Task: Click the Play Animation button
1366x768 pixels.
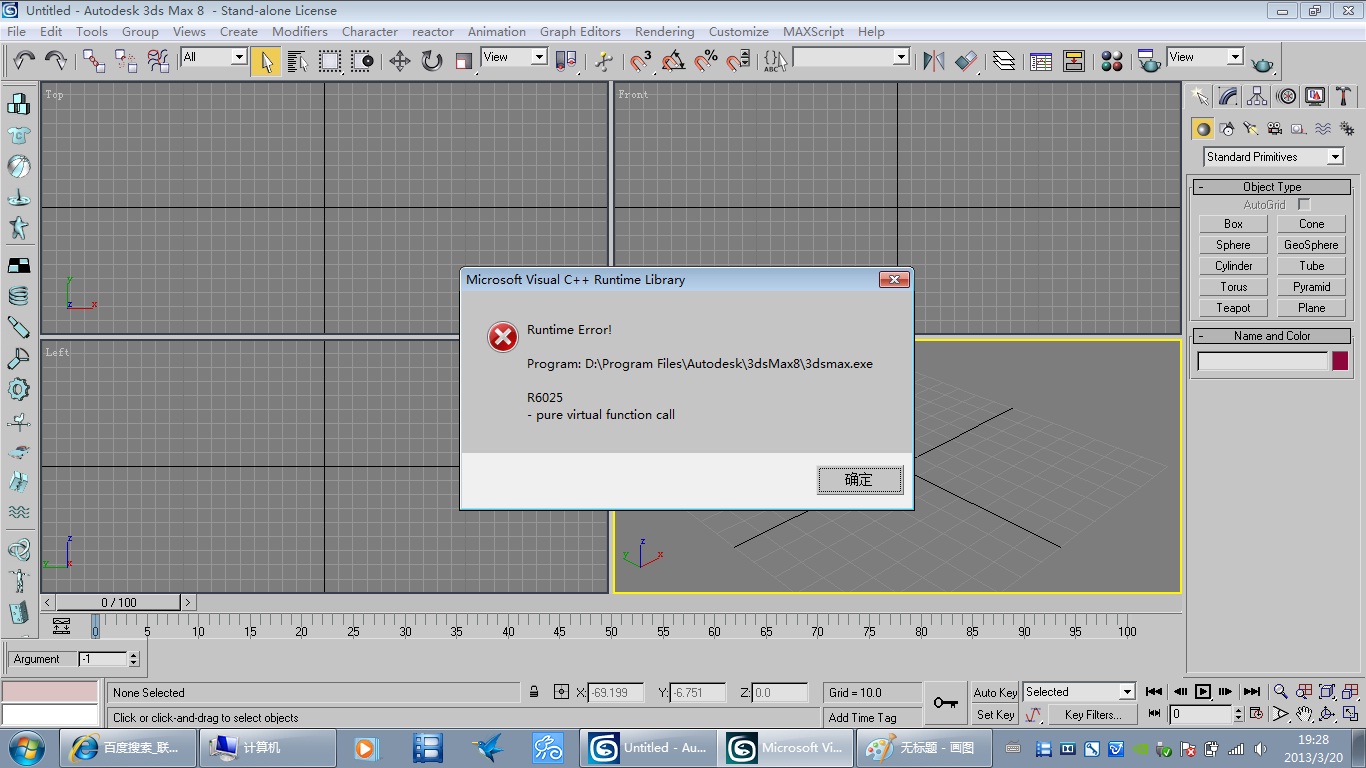Action: pos(1203,692)
